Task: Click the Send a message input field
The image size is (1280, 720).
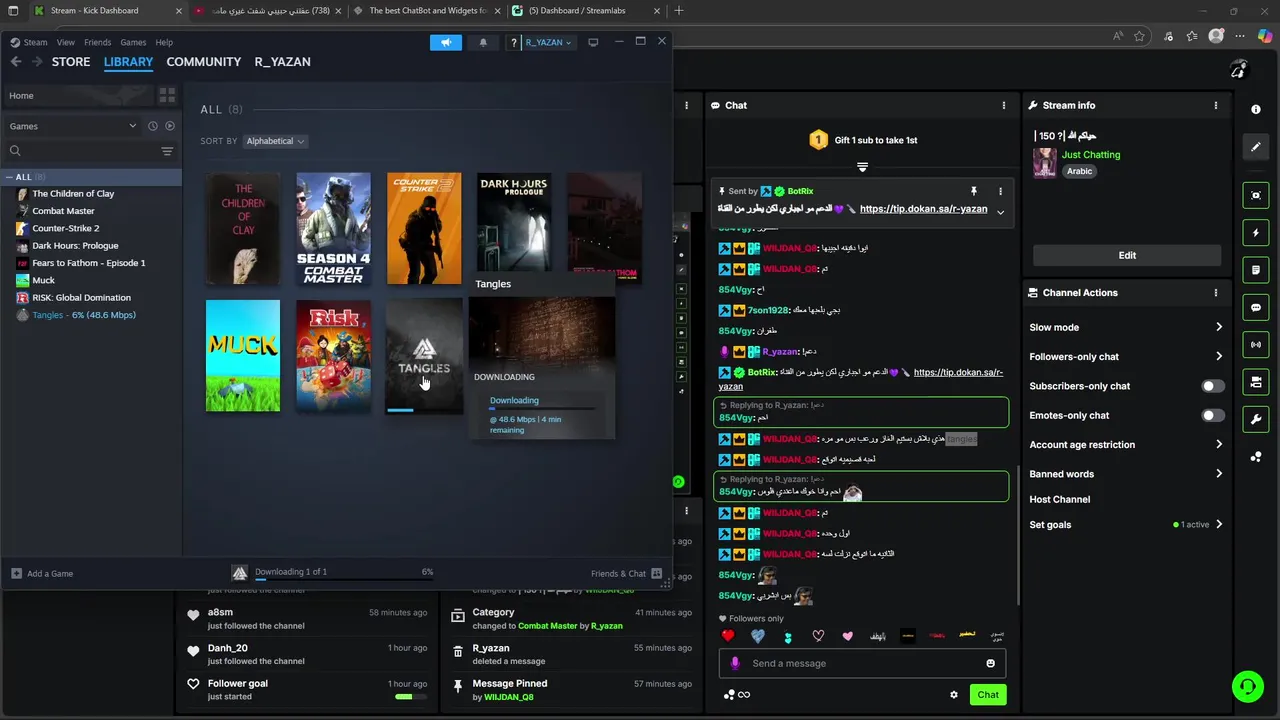Action: tap(862, 663)
